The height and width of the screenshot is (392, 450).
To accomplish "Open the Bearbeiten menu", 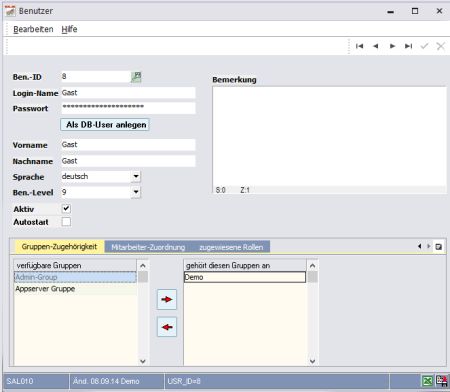I will pos(33,29).
